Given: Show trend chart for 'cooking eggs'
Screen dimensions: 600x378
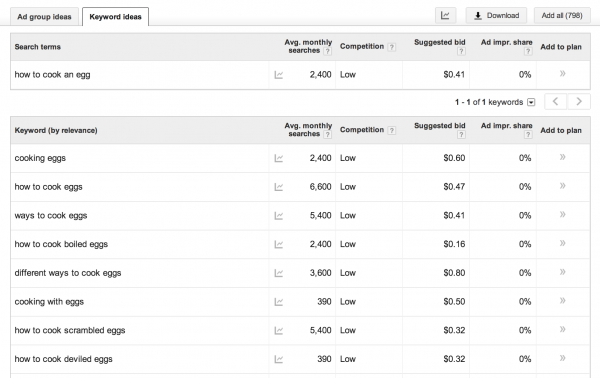Looking at the screenshot, I should point(279,158).
